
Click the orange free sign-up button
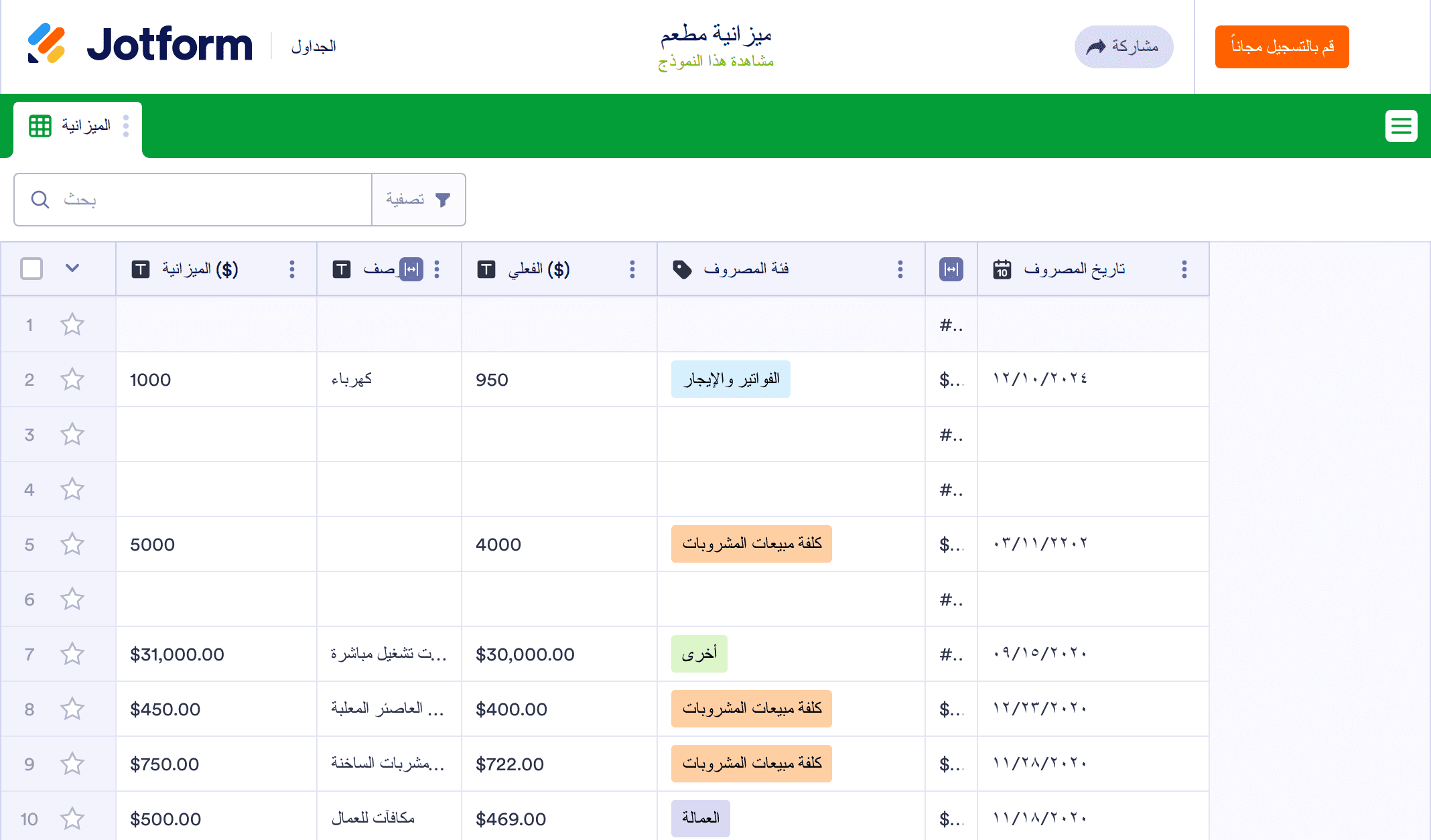coord(1281,47)
